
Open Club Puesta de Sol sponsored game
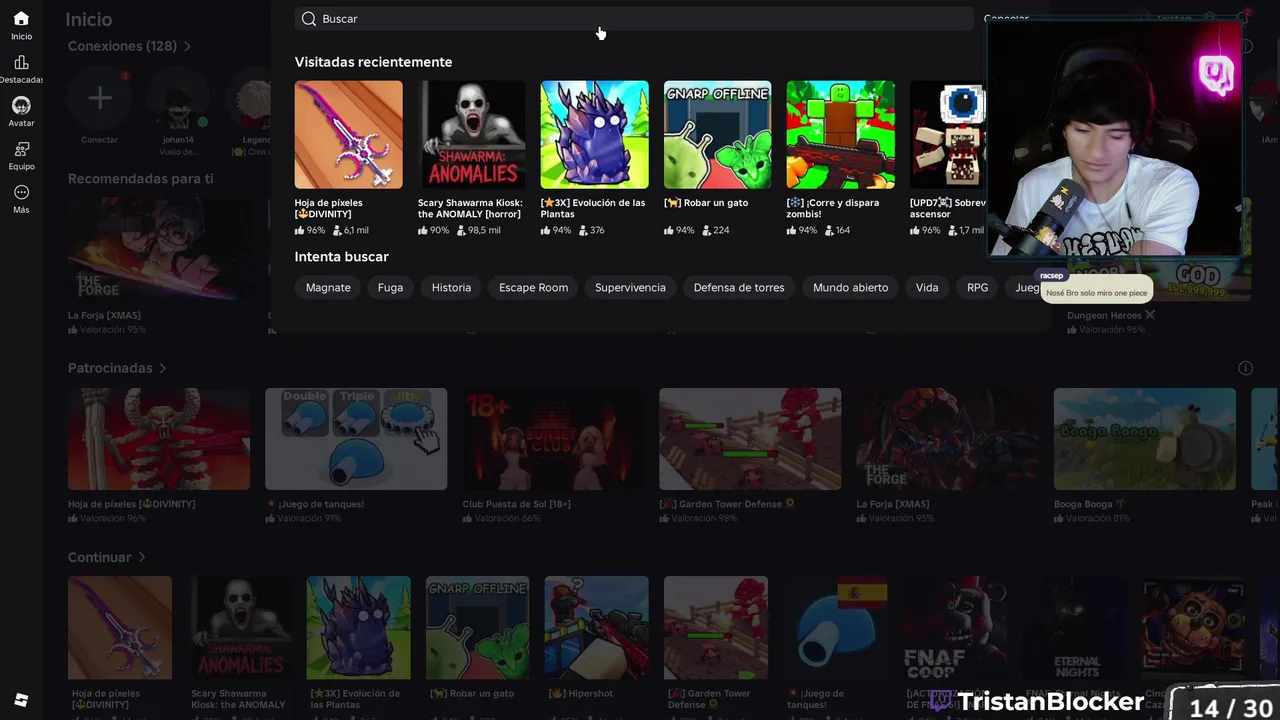(x=553, y=439)
